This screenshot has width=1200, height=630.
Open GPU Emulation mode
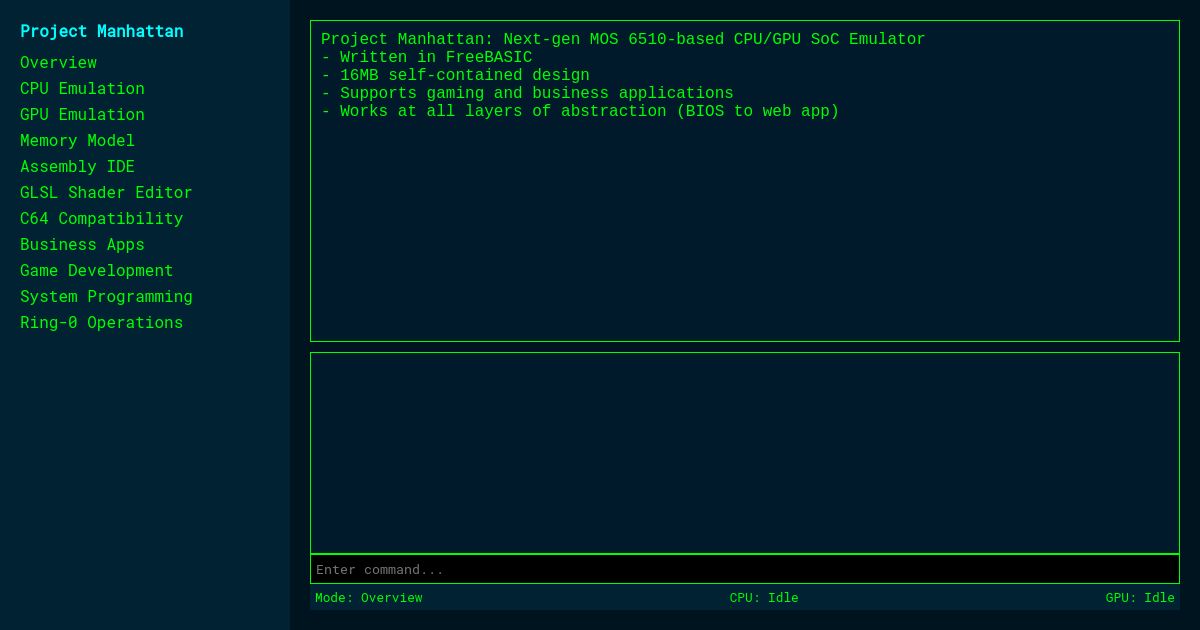pos(82,114)
